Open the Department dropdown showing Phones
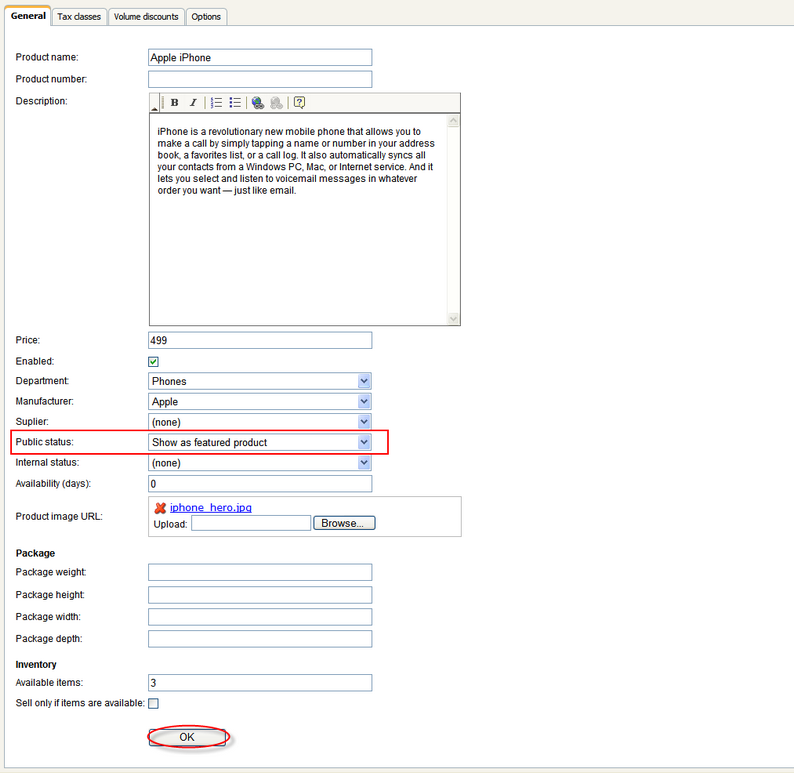Screen dimensions: 794x773 point(260,381)
